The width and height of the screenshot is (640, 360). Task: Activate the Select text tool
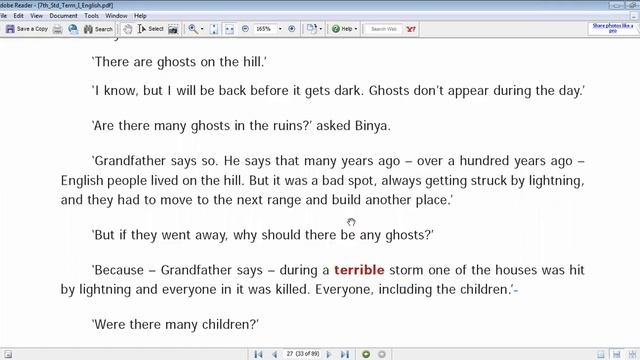[x=151, y=29]
